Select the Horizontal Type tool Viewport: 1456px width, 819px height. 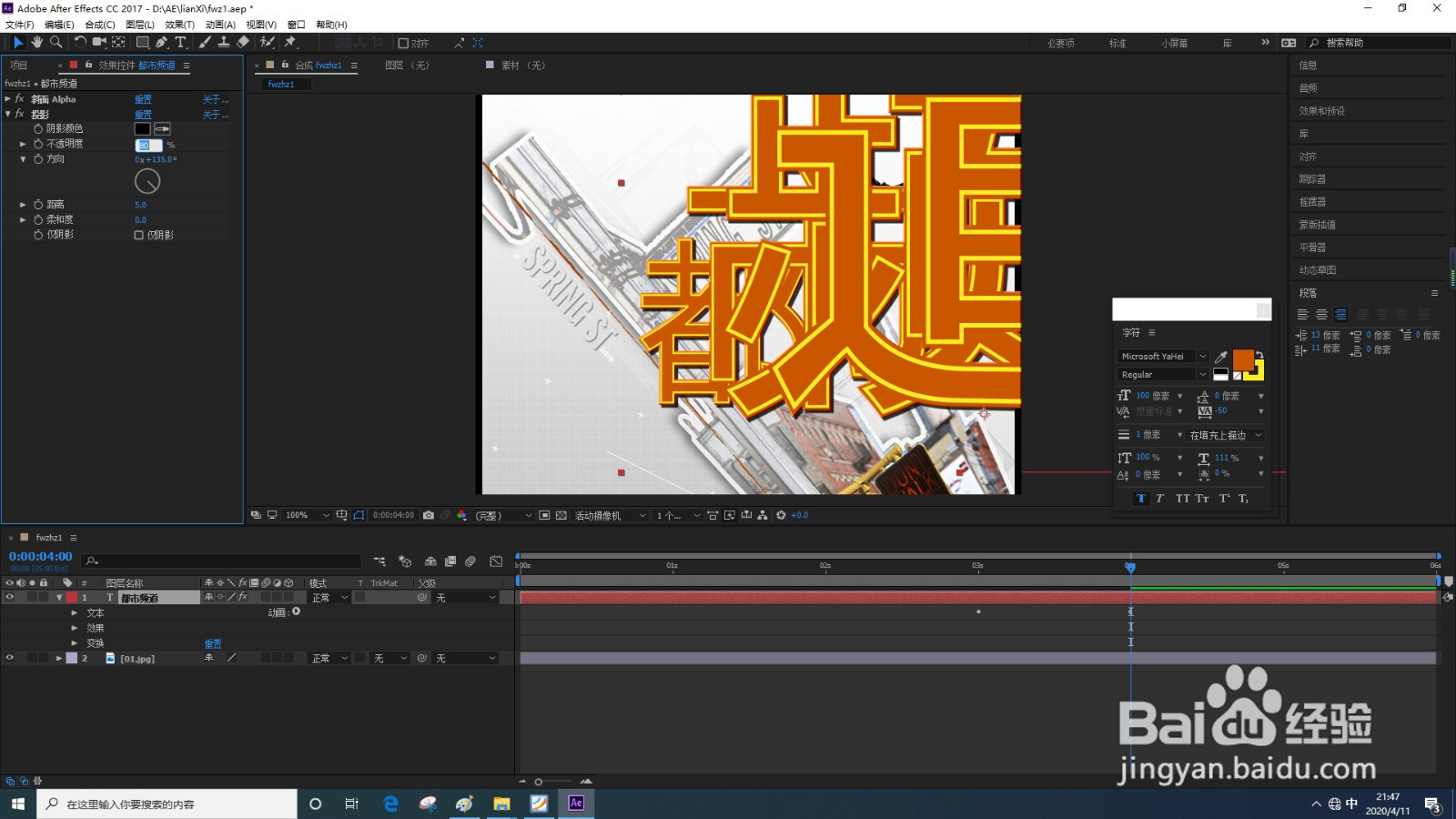click(x=180, y=42)
